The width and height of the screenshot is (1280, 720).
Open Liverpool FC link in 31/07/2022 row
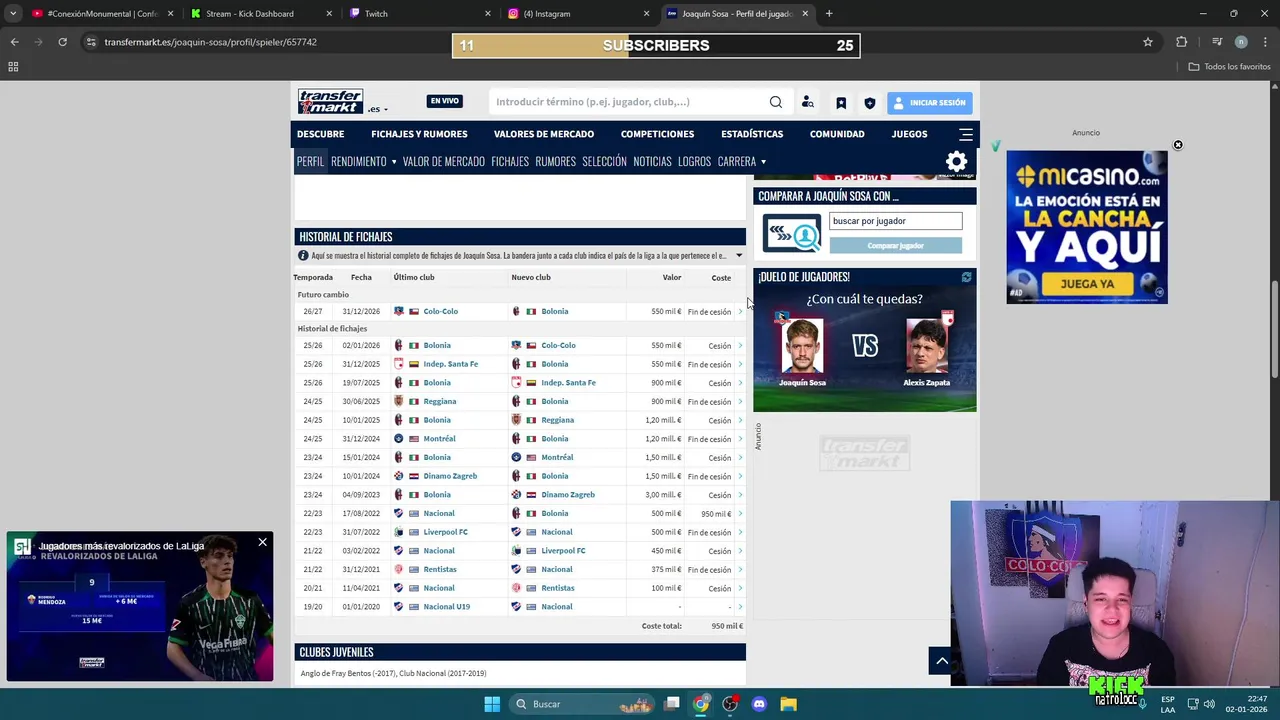coord(445,532)
